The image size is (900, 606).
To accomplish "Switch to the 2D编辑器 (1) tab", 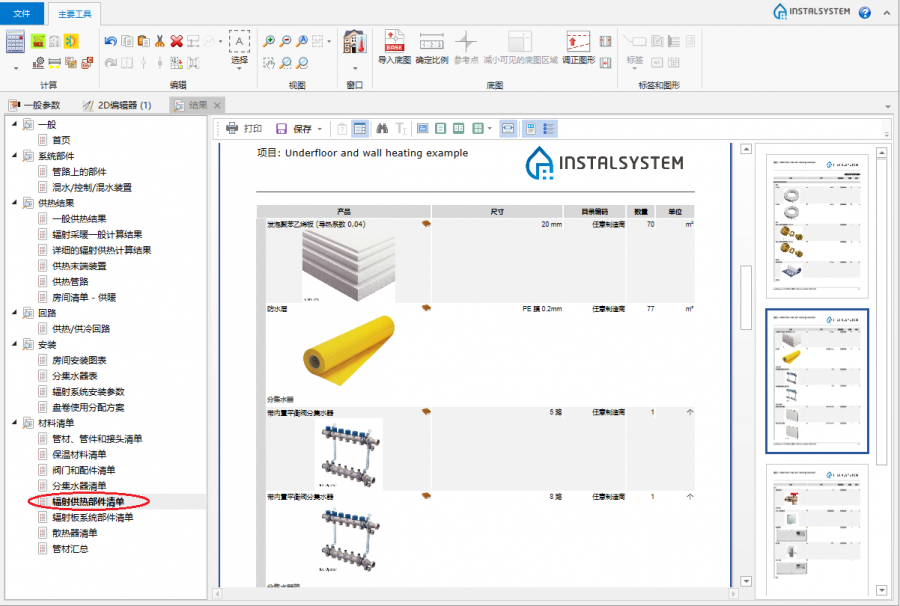I will pyautogui.click(x=118, y=105).
